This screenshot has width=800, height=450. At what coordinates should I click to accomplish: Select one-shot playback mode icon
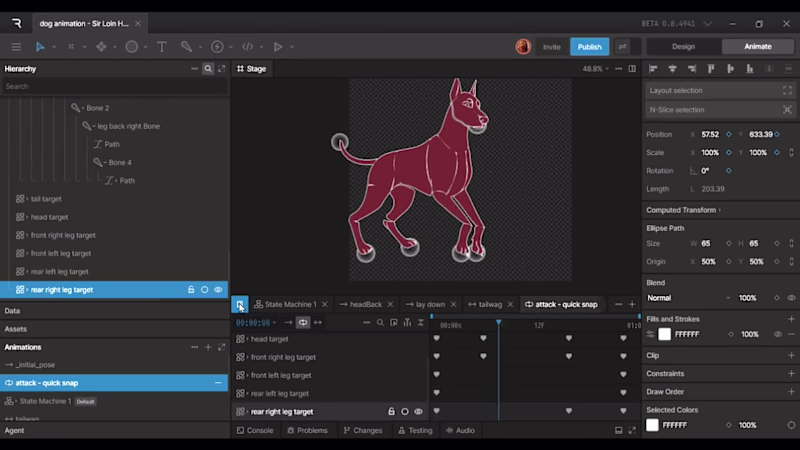pos(289,322)
